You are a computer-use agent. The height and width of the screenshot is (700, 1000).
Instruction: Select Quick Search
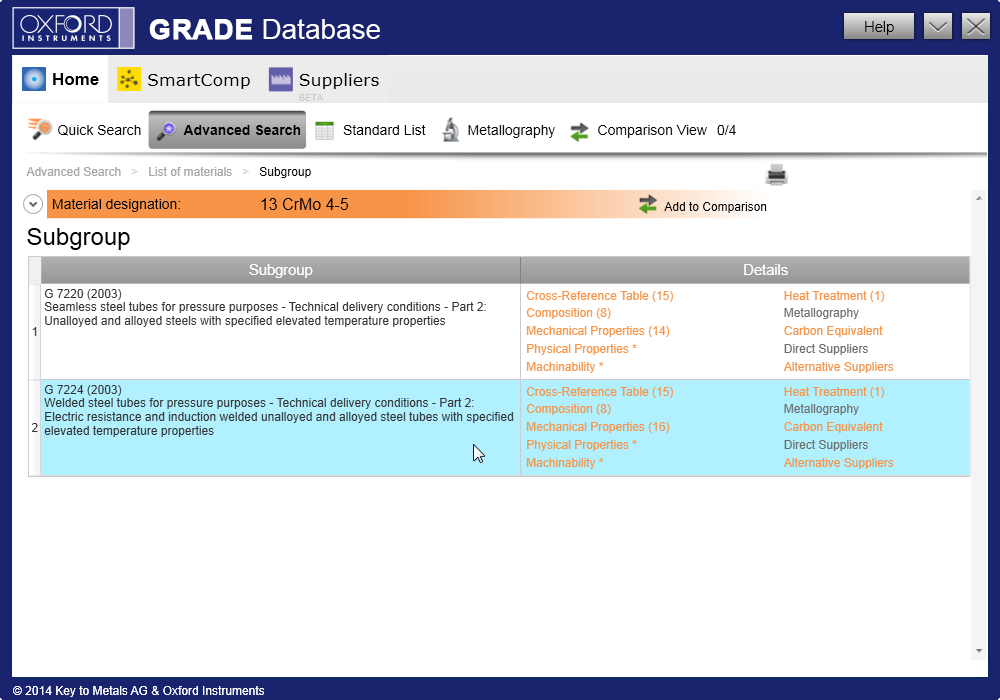pos(85,130)
